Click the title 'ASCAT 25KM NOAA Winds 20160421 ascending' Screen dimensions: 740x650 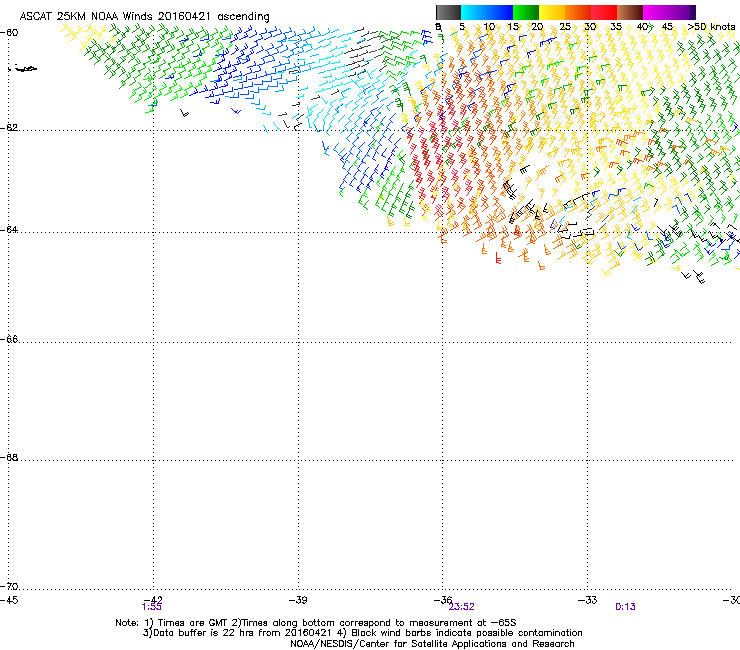click(144, 17)
